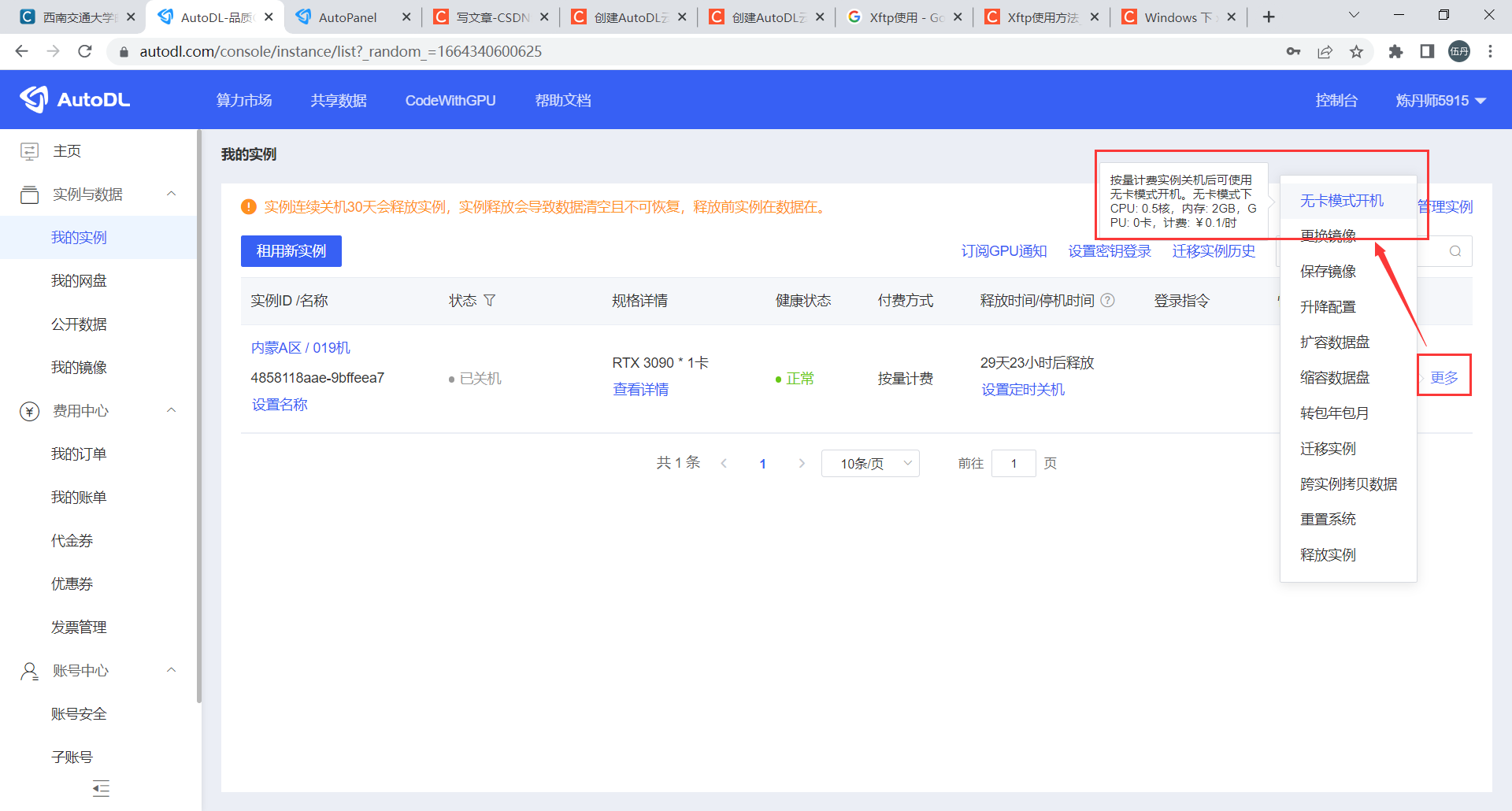
Task: Select 转包年包月 from the more menu
Action: pyautogui.click(x=1335, y=413)
